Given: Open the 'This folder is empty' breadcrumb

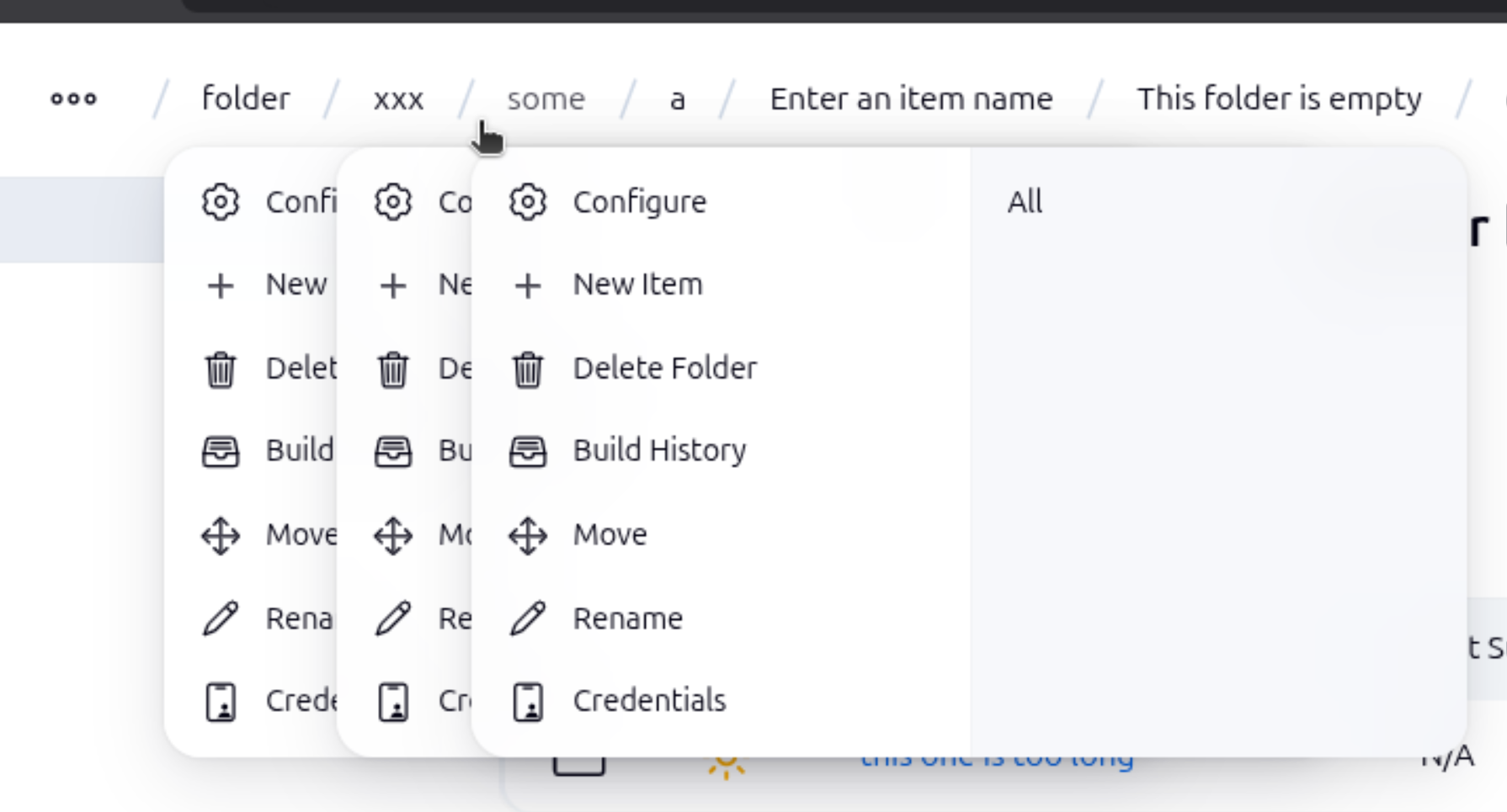Looking at the screenshot, I should 1279,99.
